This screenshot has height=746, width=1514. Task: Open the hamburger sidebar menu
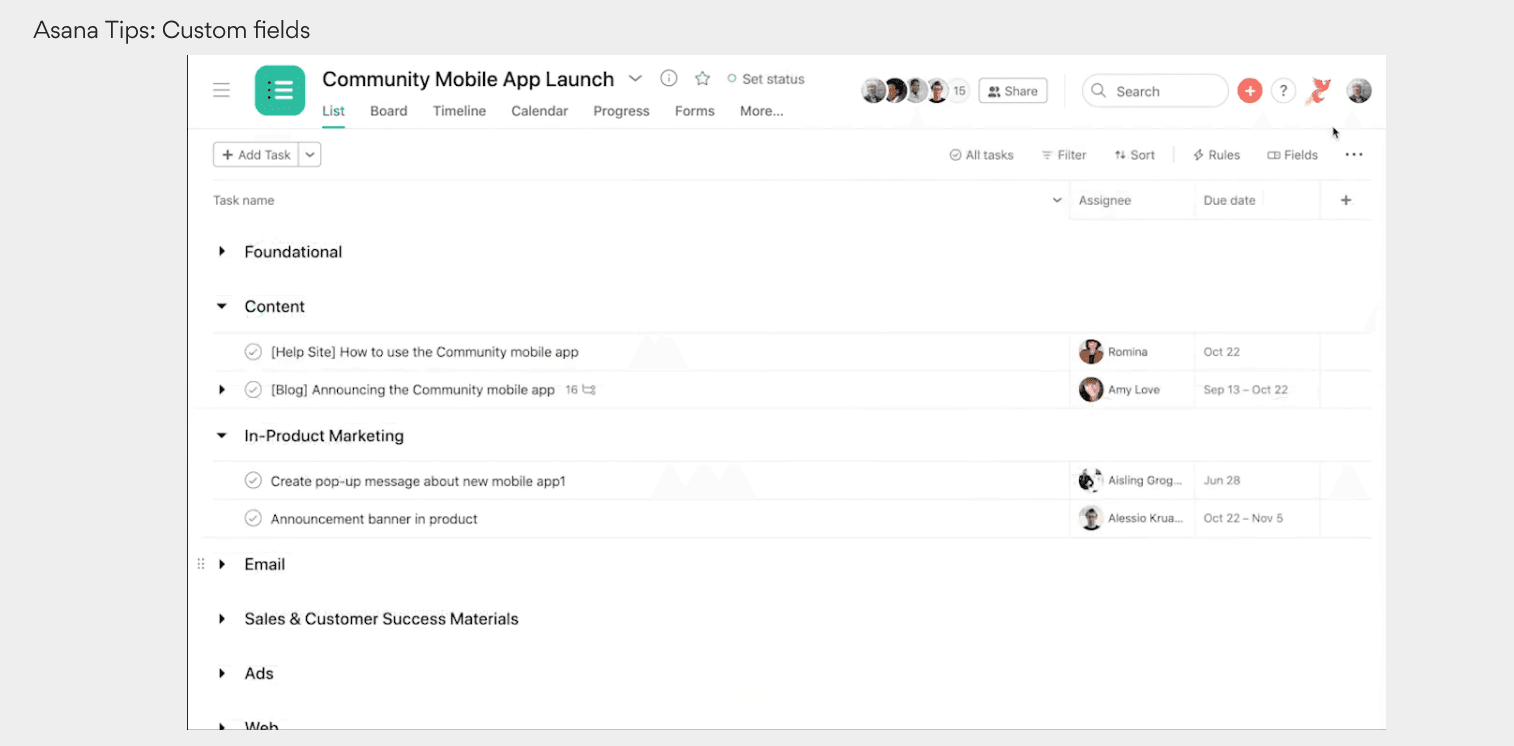coord(222,91)
